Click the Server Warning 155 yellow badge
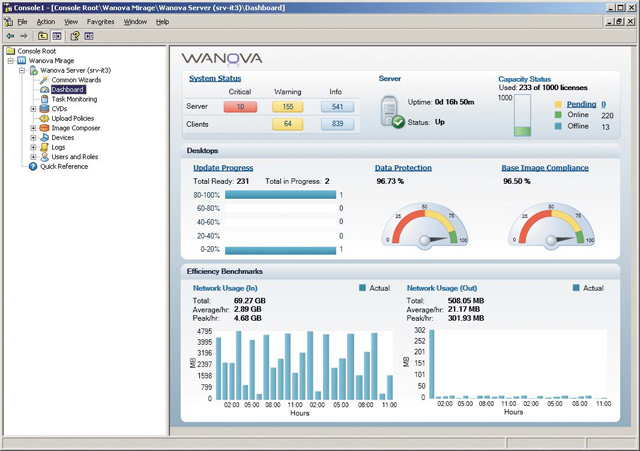640x451 pixels. pyautogui.click(x=288, y=107)
